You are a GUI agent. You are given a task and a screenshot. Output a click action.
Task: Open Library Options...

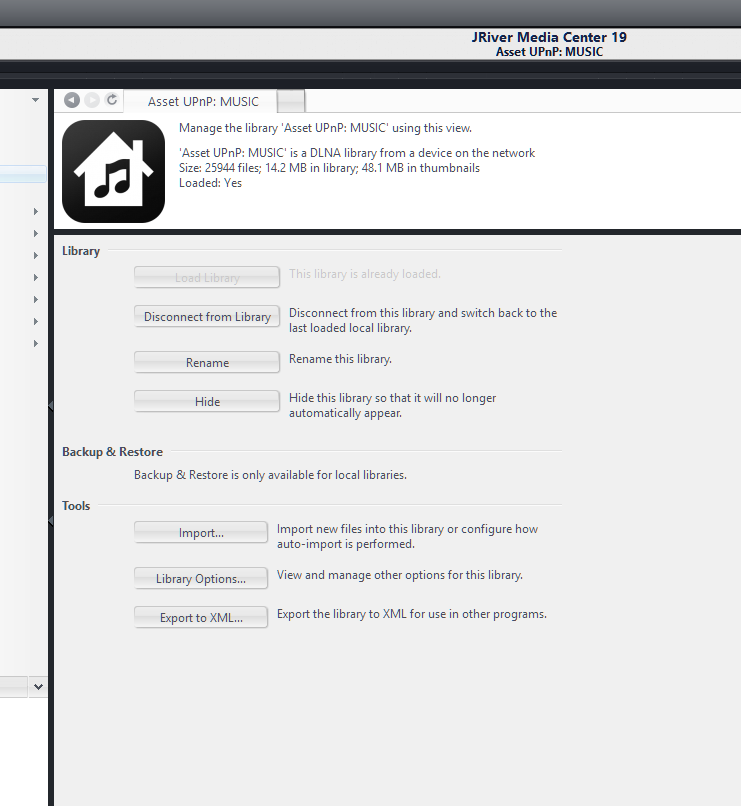click(x=201, y=579)
